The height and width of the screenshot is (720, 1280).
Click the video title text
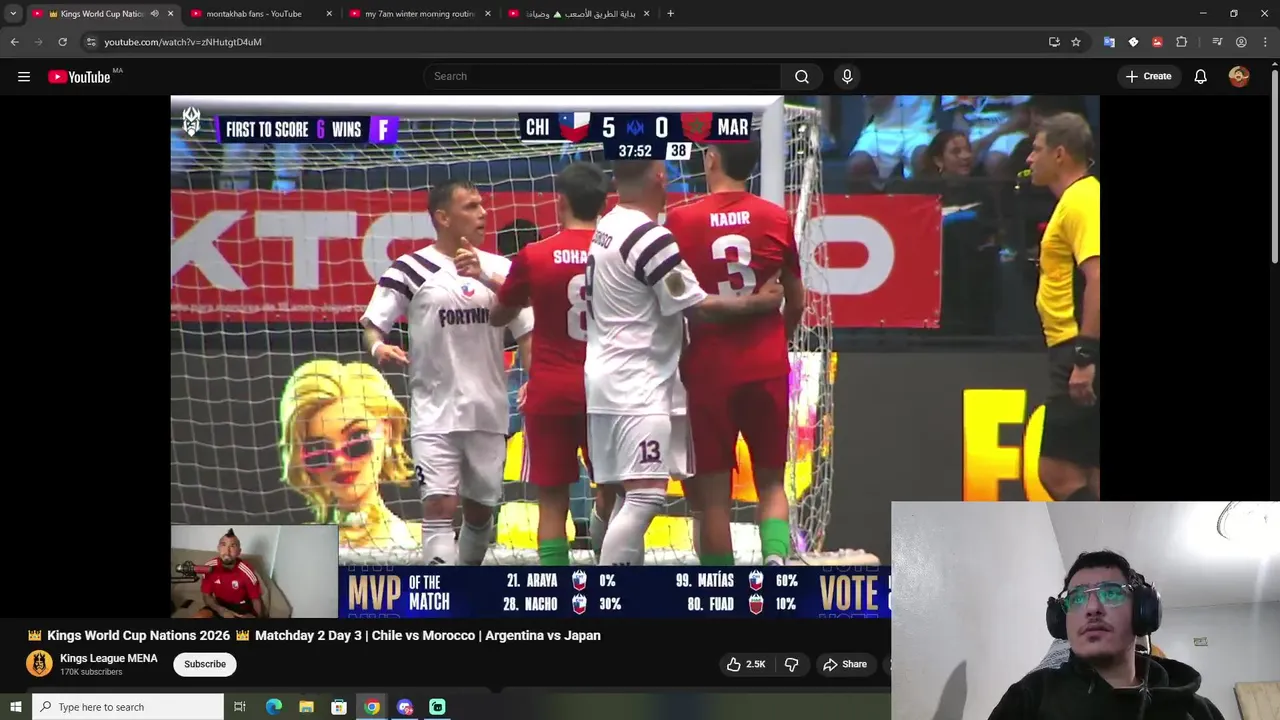tap(314, 635)
